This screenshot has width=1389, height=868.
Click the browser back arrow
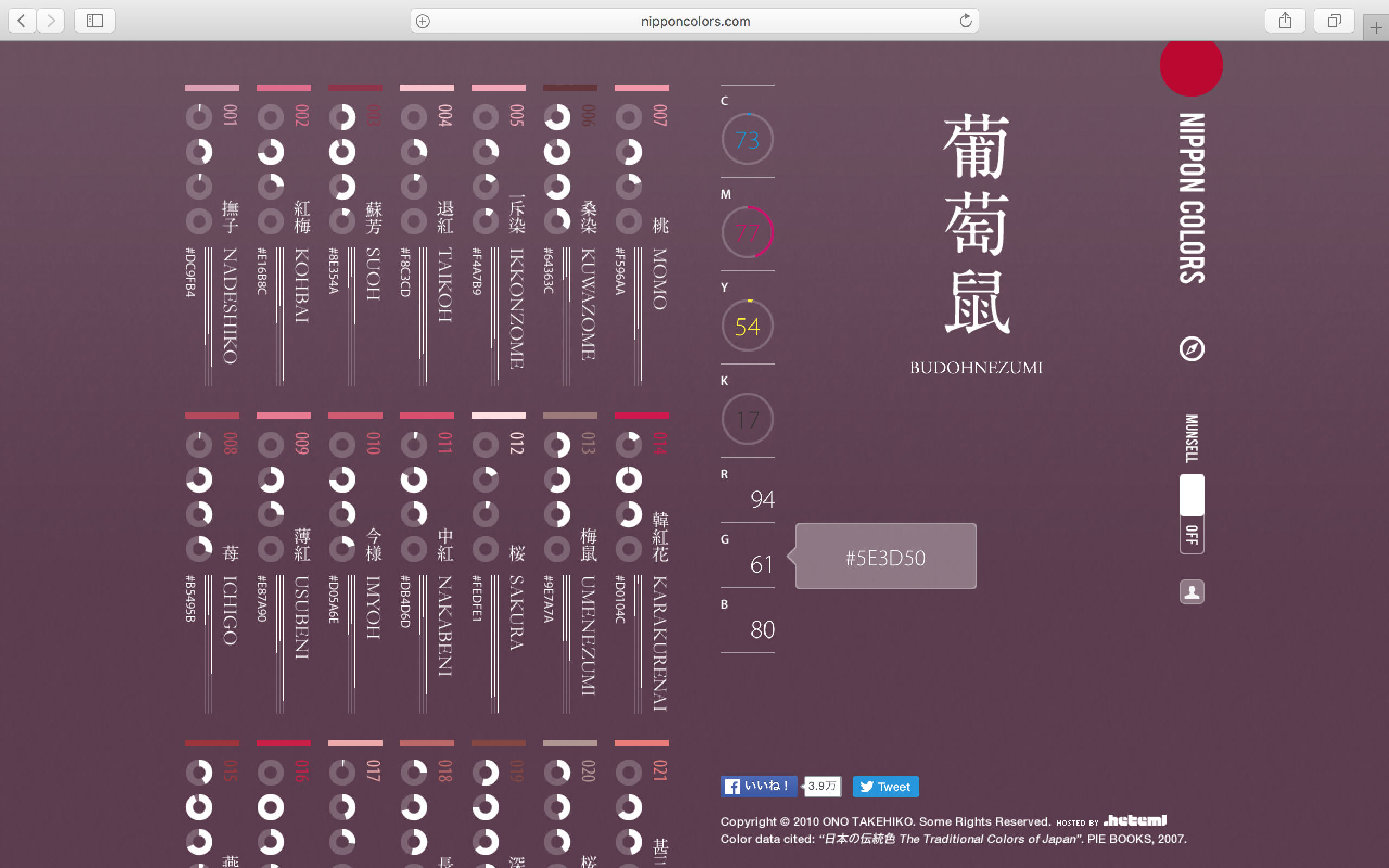[21, 21]
